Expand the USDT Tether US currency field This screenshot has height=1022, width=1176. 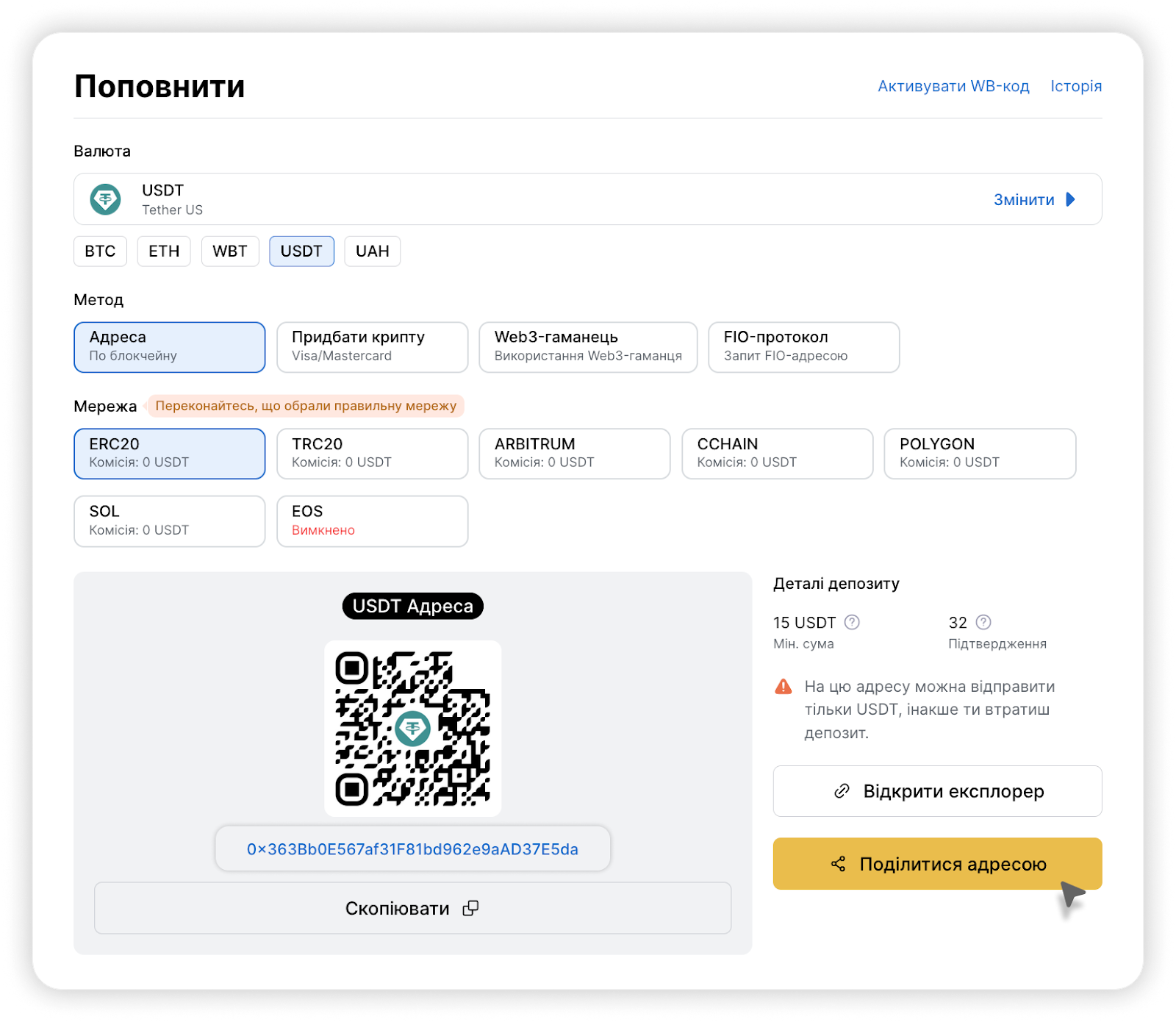pyautogui.click(x=514, y=199)
